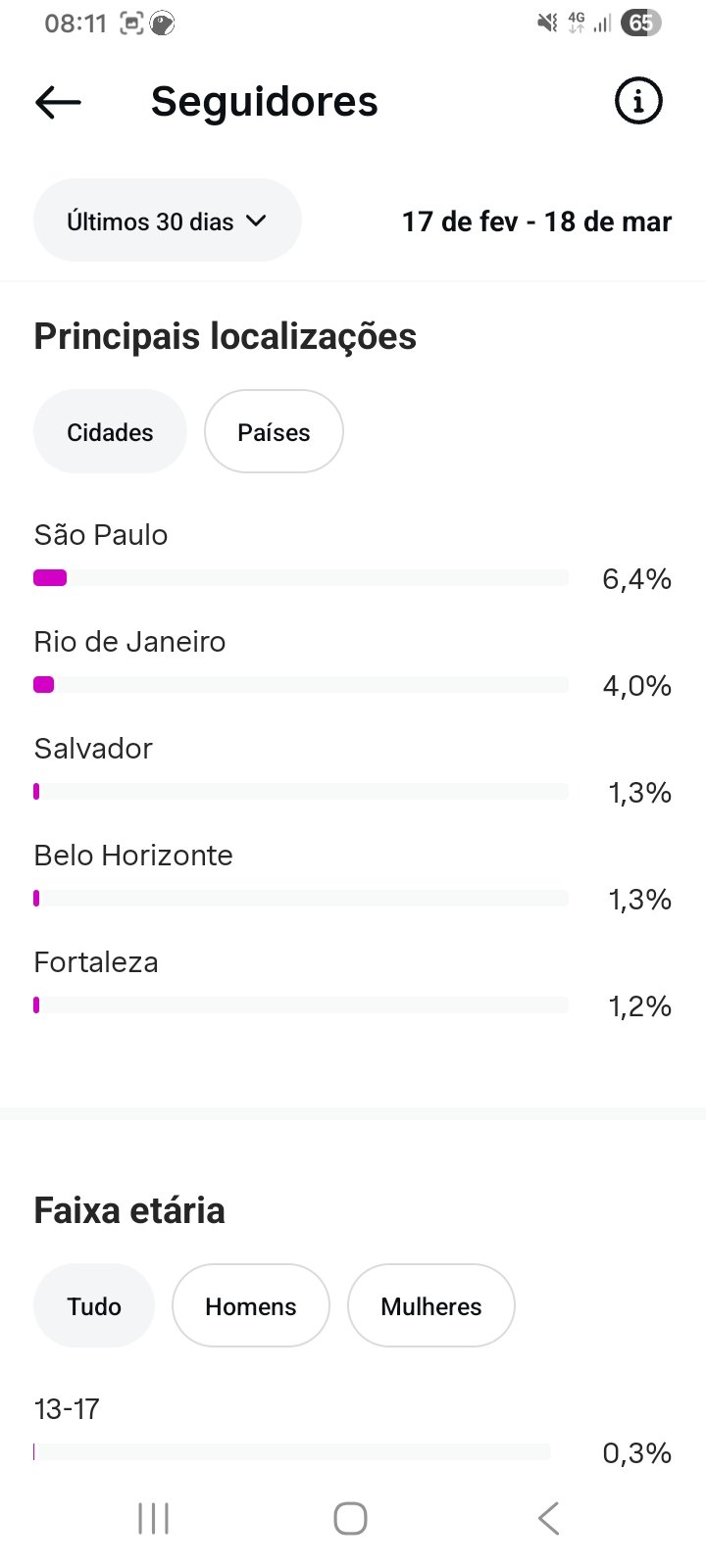Tap the 17 de fev - 18 de mar date range

536,221
